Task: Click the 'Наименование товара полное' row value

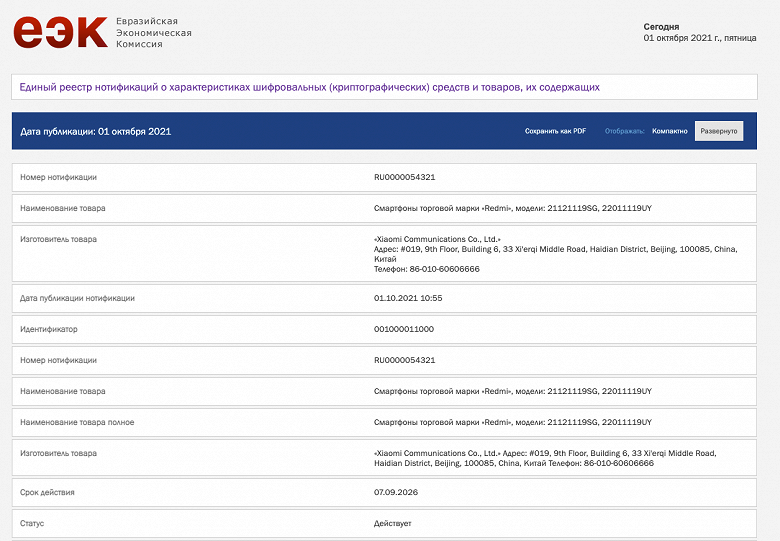Action: click(512, 422)
